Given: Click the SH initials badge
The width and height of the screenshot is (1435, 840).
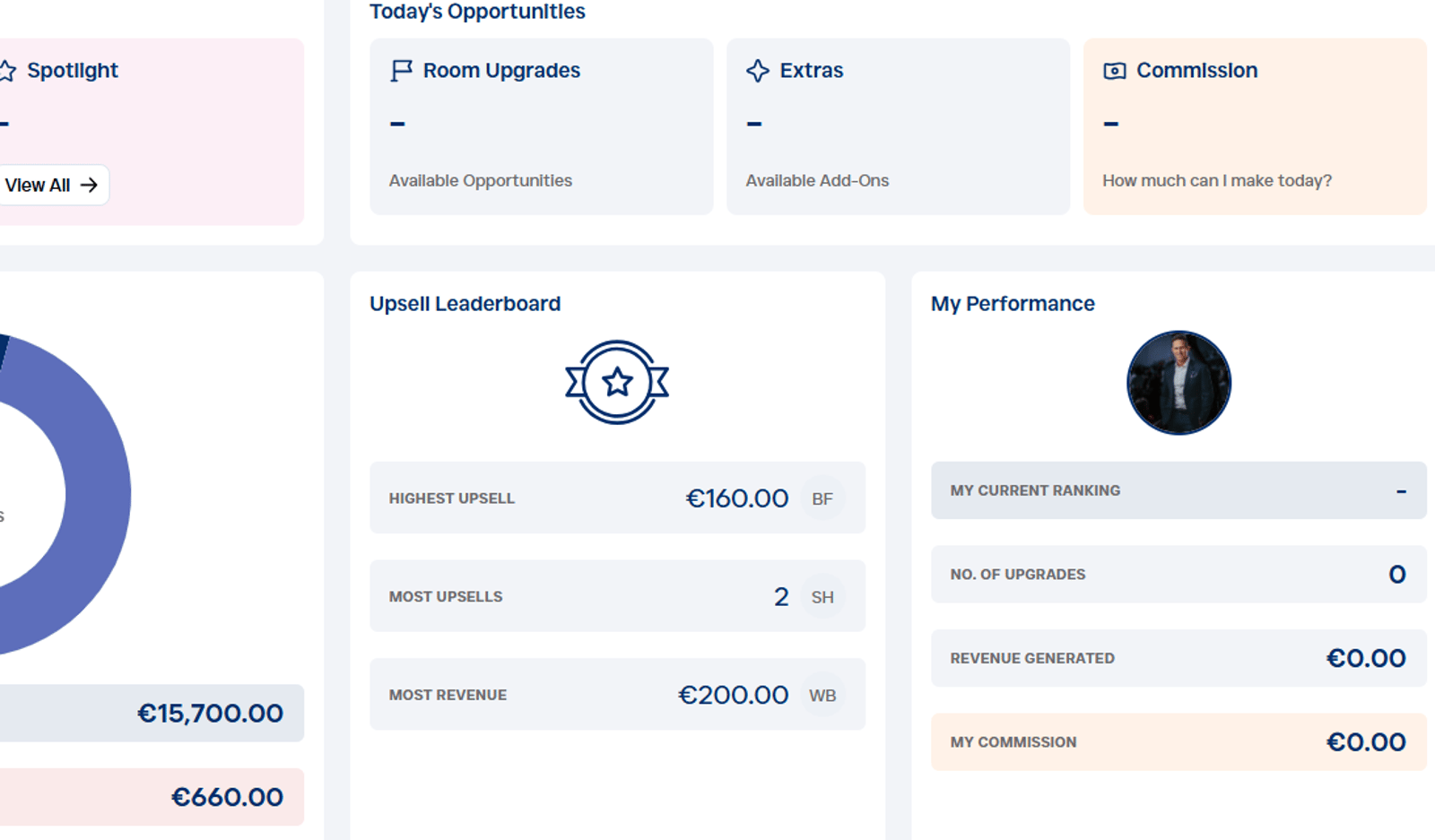Looking at the screenshot, I should [822, 597].
